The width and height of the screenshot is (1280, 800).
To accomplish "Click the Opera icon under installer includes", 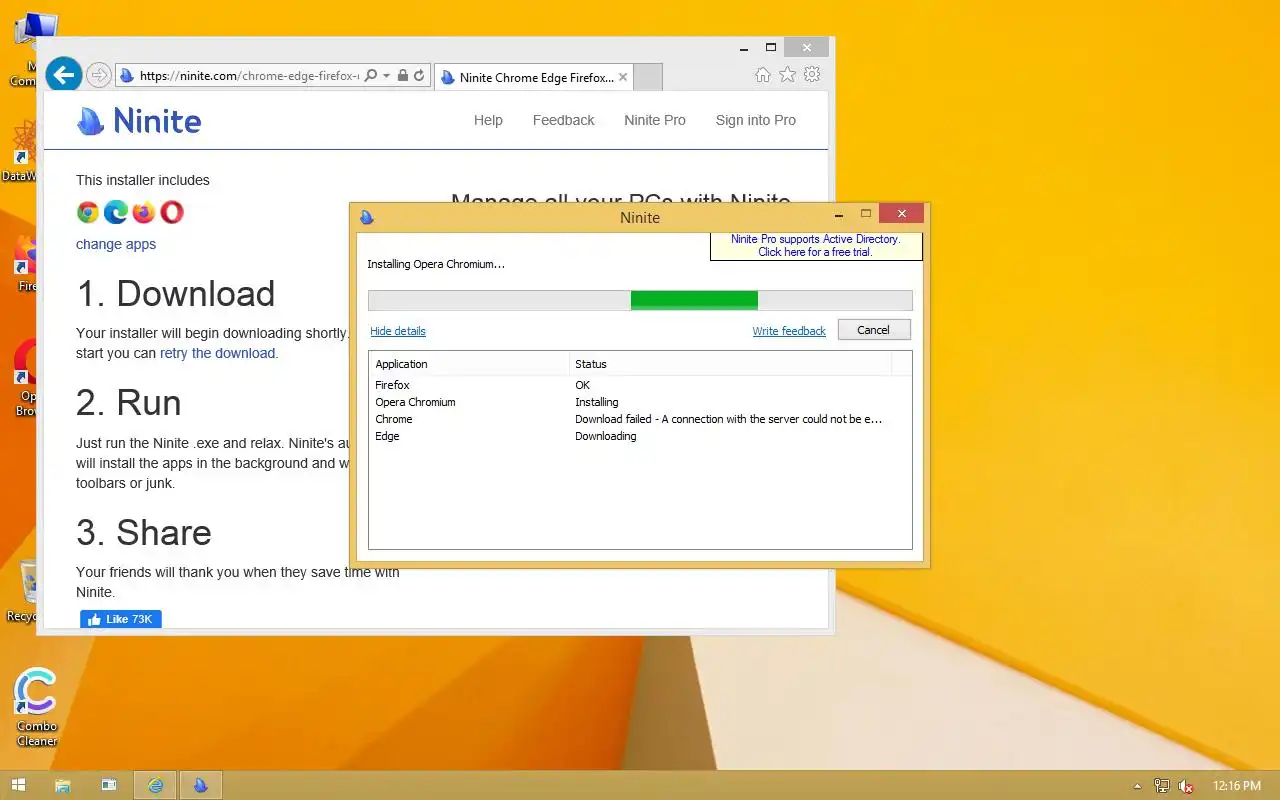I will coord(172,212).
